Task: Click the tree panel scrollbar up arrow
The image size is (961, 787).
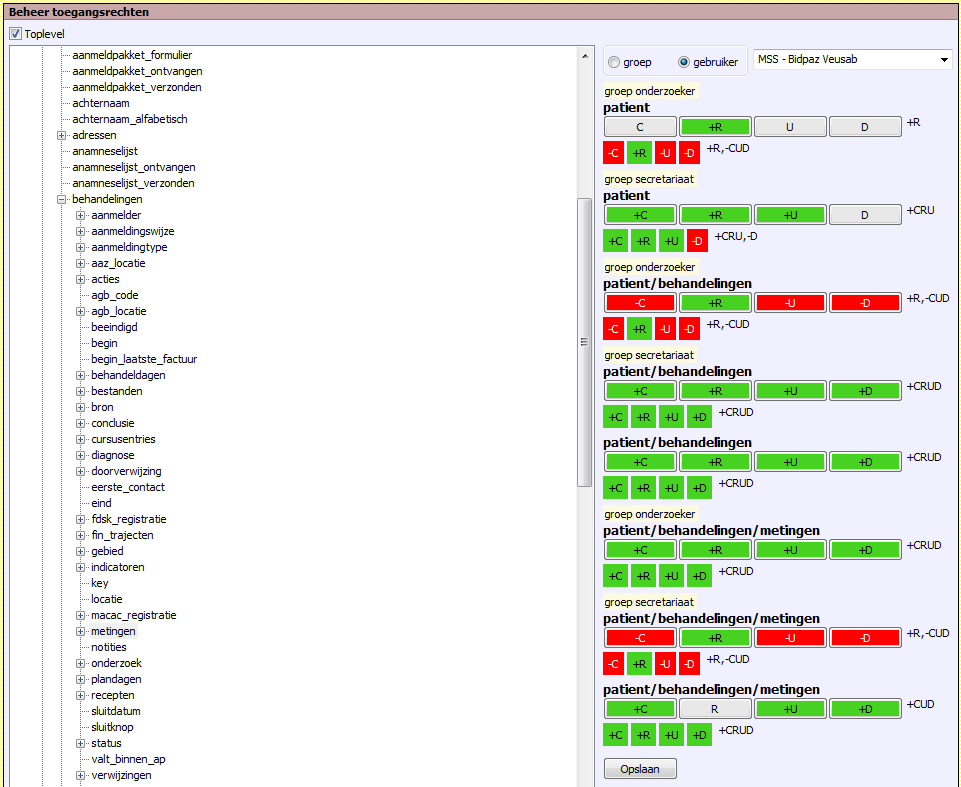Action: (x=585, y=57)
